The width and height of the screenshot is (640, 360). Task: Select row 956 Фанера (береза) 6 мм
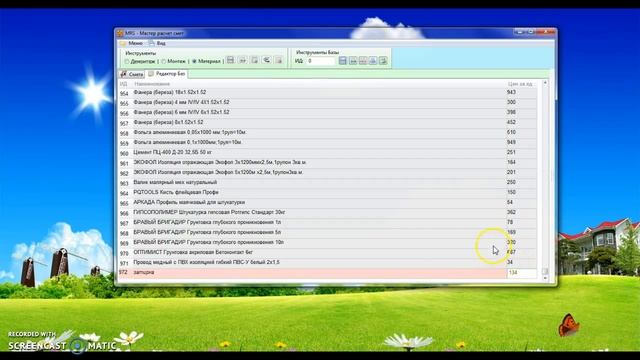coord(327,113)
